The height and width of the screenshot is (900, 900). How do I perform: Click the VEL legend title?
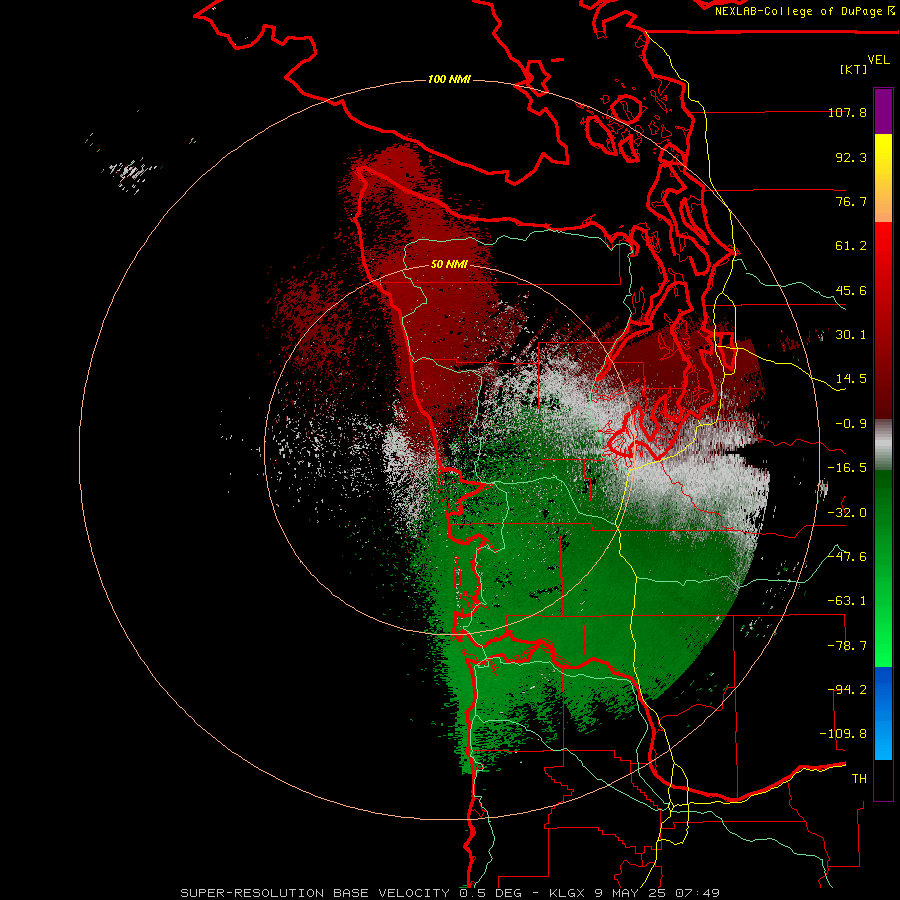pos(878,60)
